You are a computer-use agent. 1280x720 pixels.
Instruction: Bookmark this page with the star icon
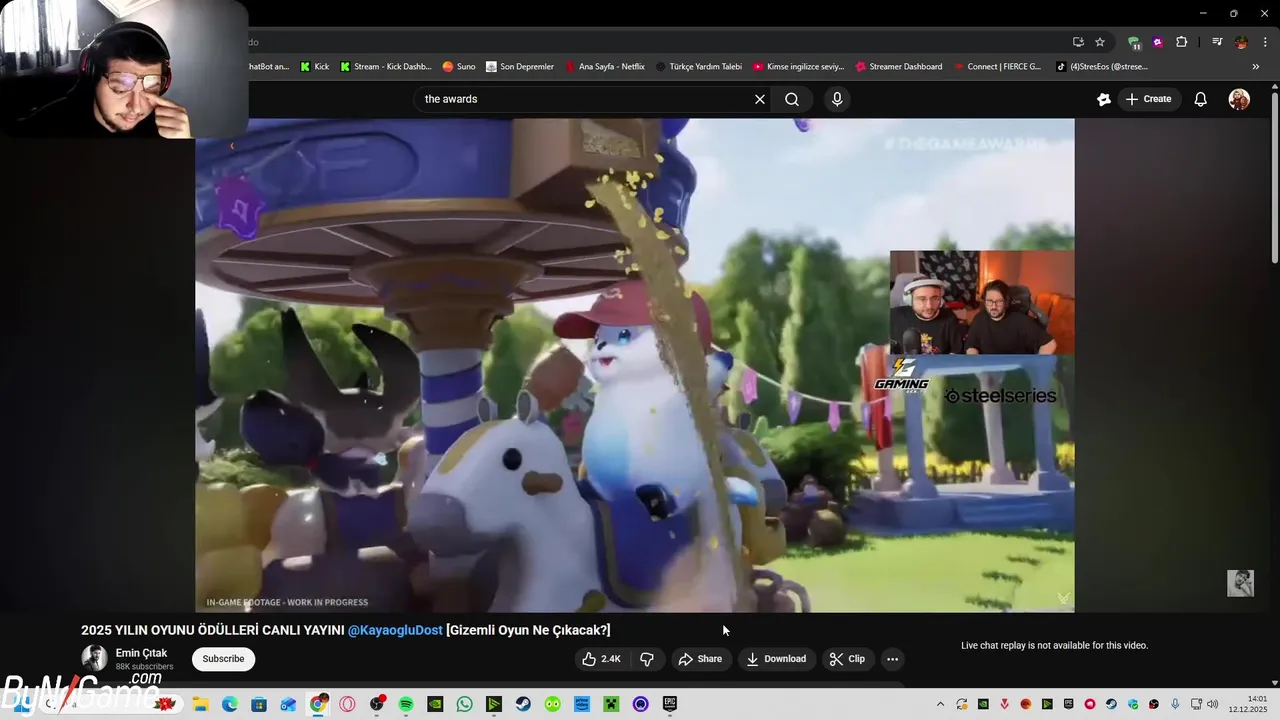(x=1100, y=42)
